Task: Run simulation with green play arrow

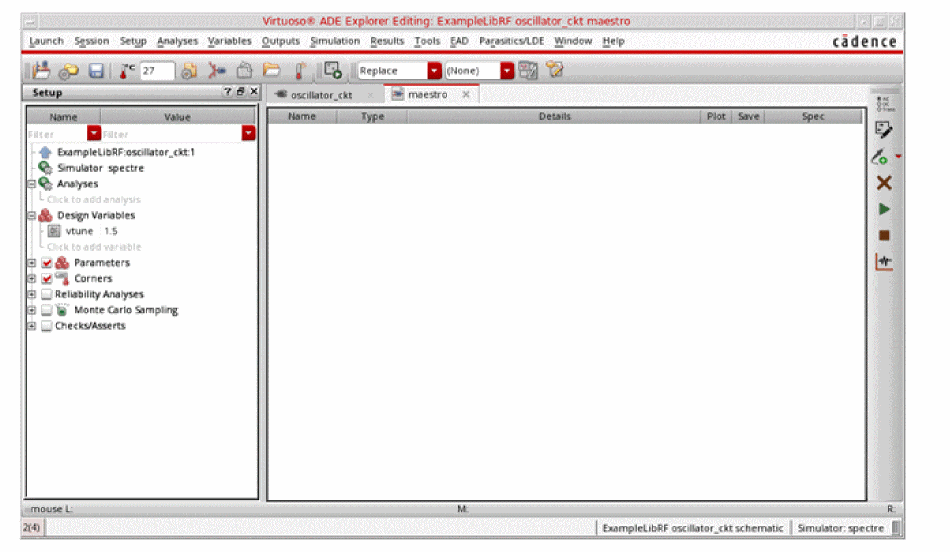Action: point(884,209)
